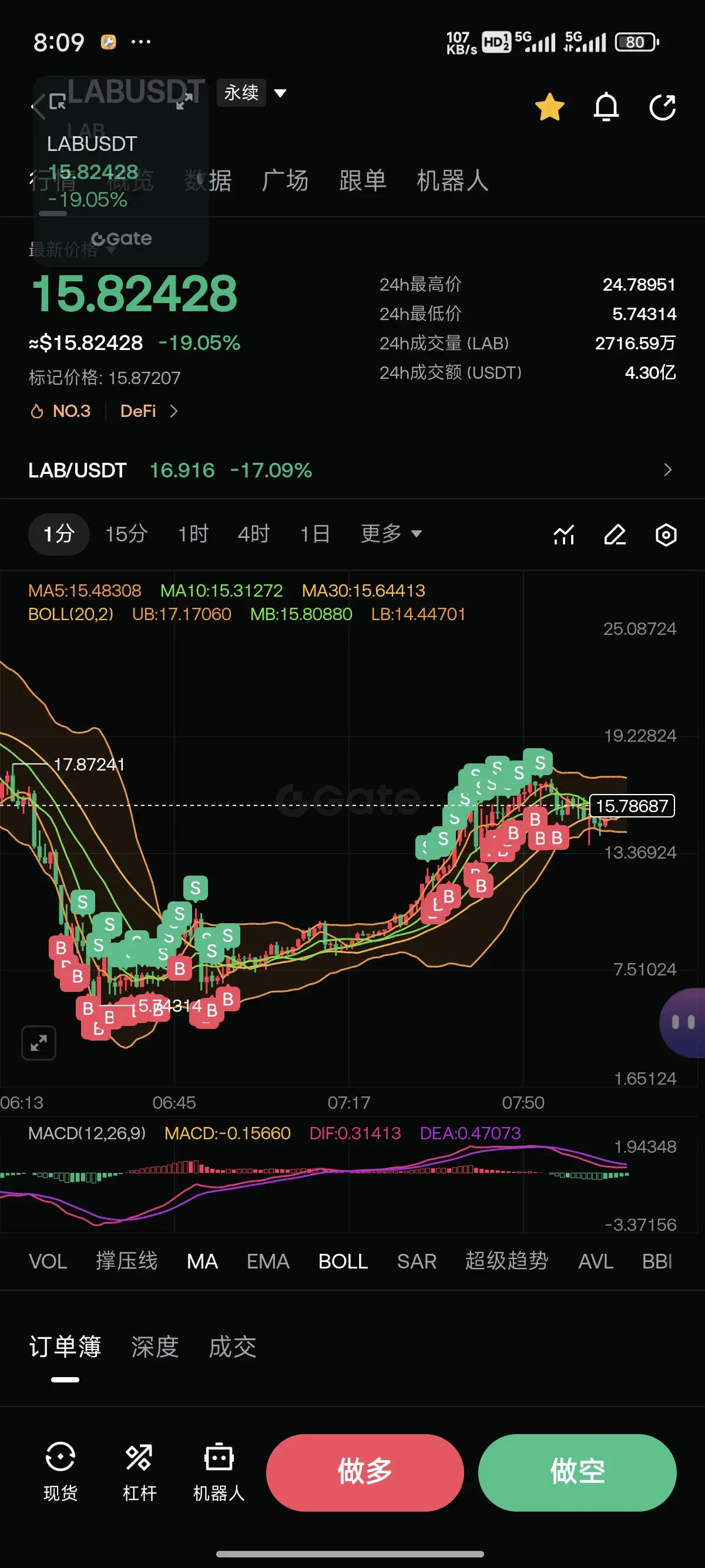Expand chart to fullscreen
The height and width of the screenshot is (1568, 705).
click(39, 1043)
